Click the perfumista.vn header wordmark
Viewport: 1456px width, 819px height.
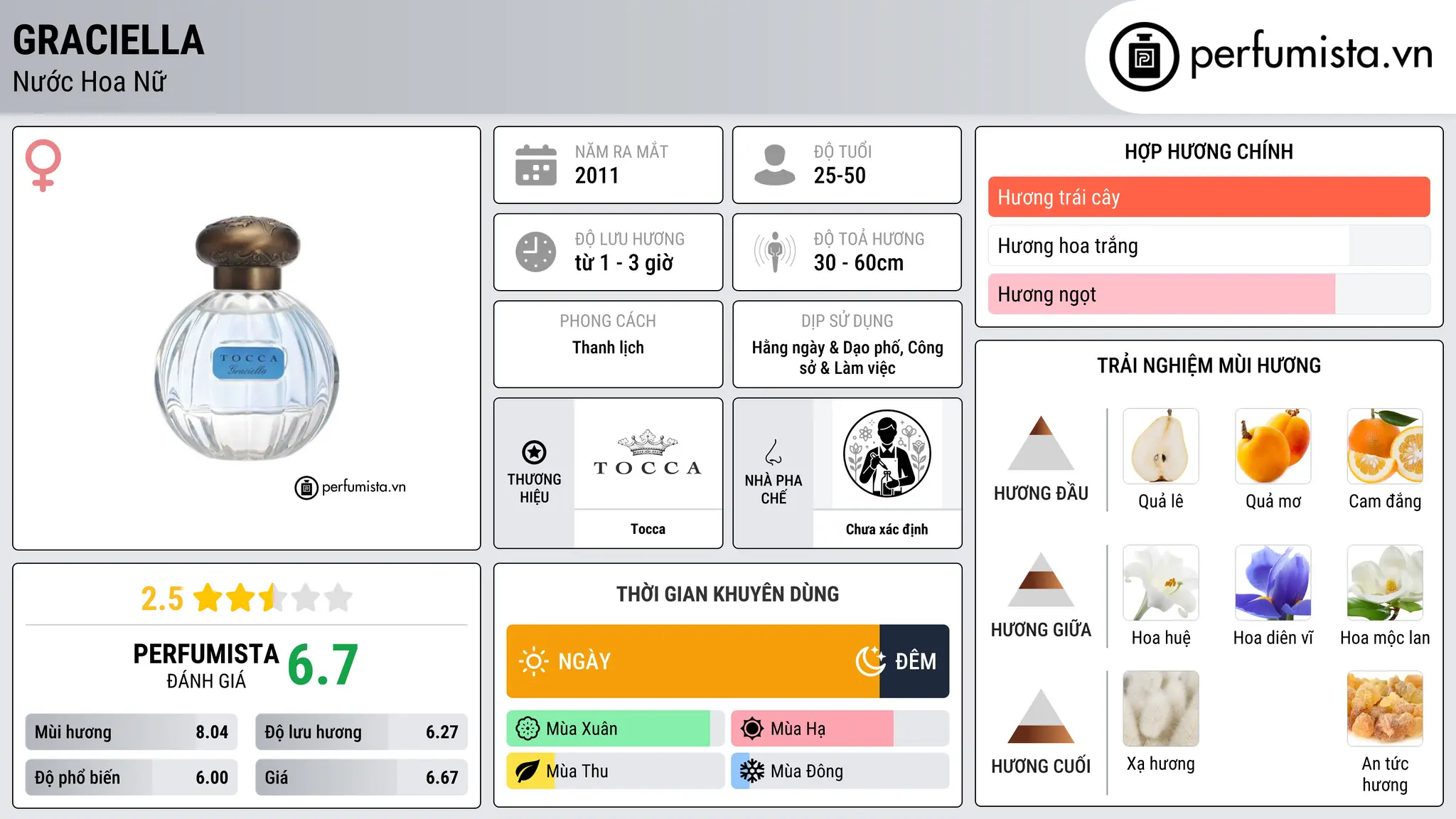(1312, 54)
